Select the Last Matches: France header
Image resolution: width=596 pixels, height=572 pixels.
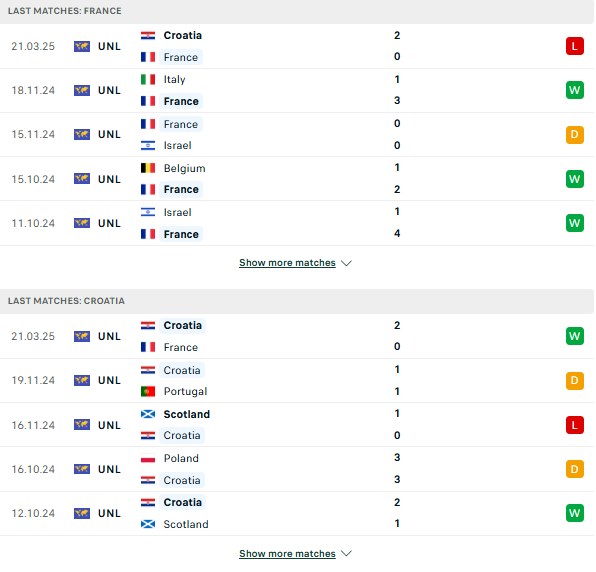(x=65, y=11)
